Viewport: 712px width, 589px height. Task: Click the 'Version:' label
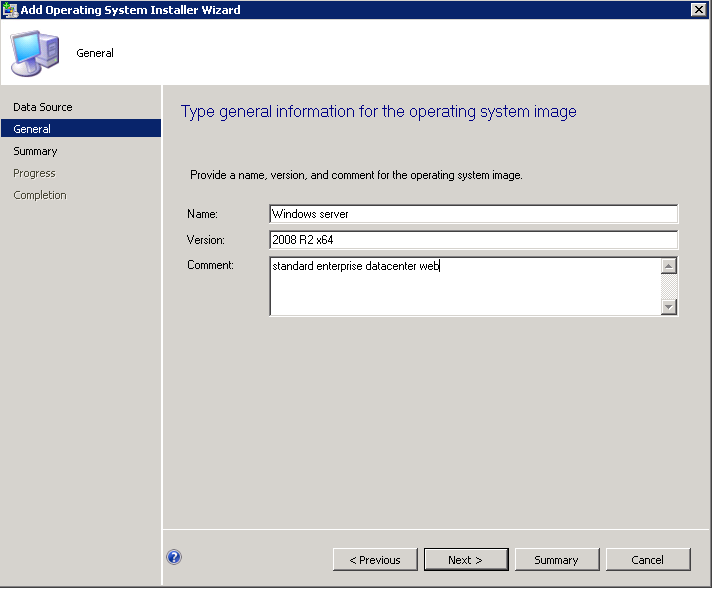(x=205, y=240)
